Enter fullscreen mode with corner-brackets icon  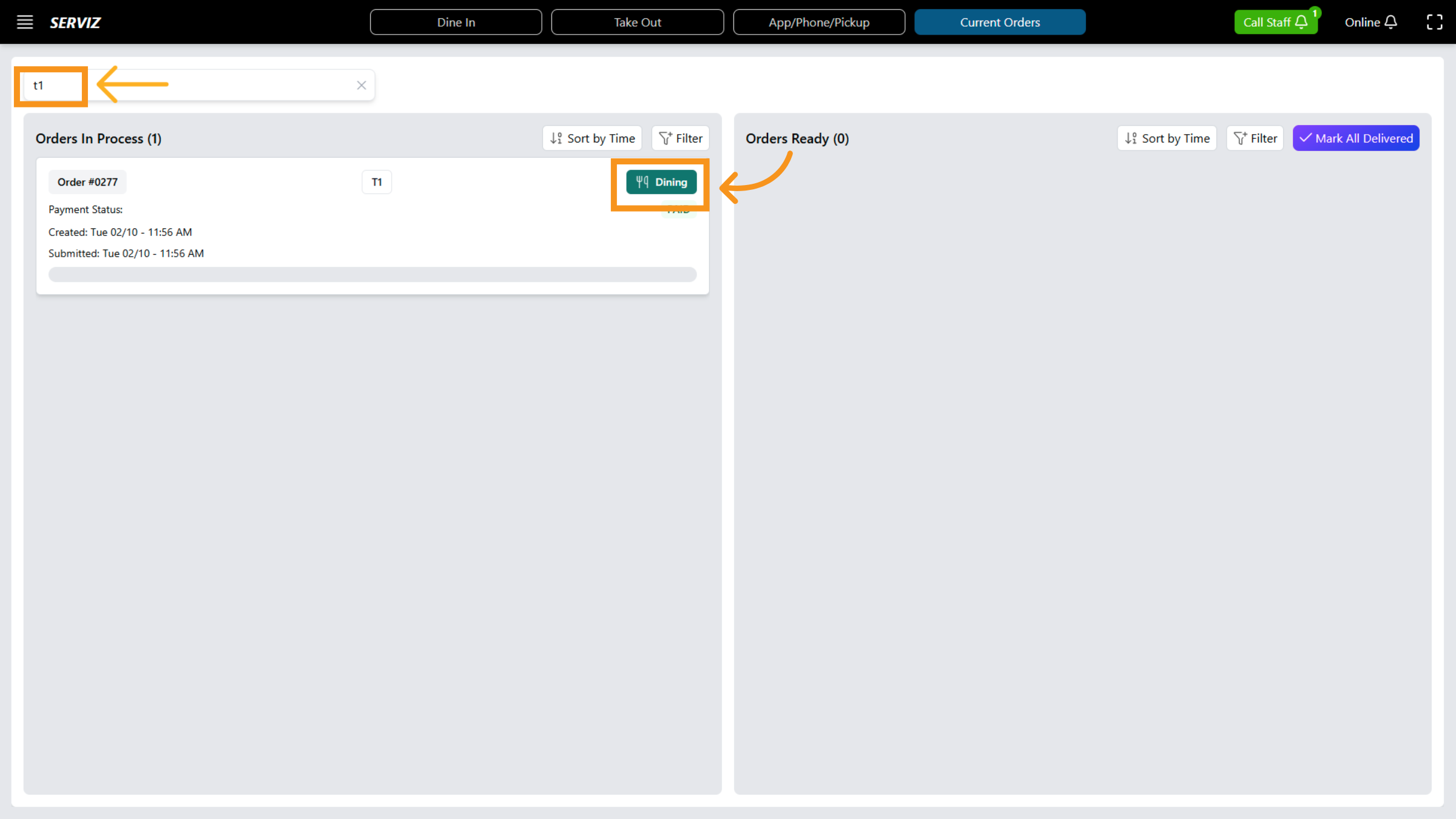click(x=1434, y=22)
